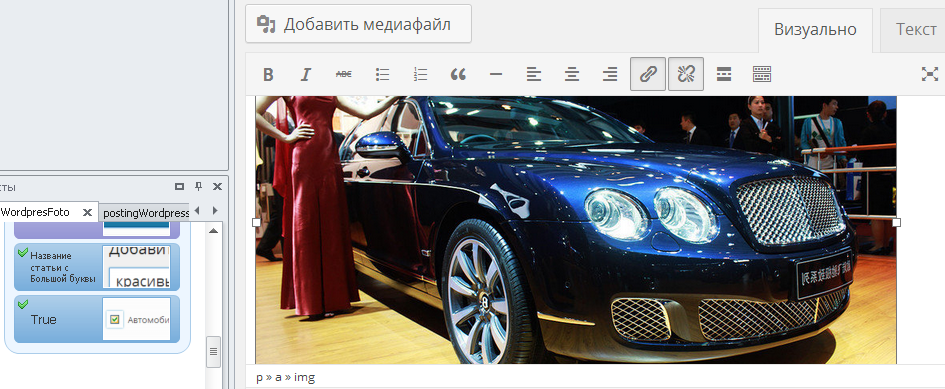Toggle bold formatting in editor toolbar

(268, 74)
